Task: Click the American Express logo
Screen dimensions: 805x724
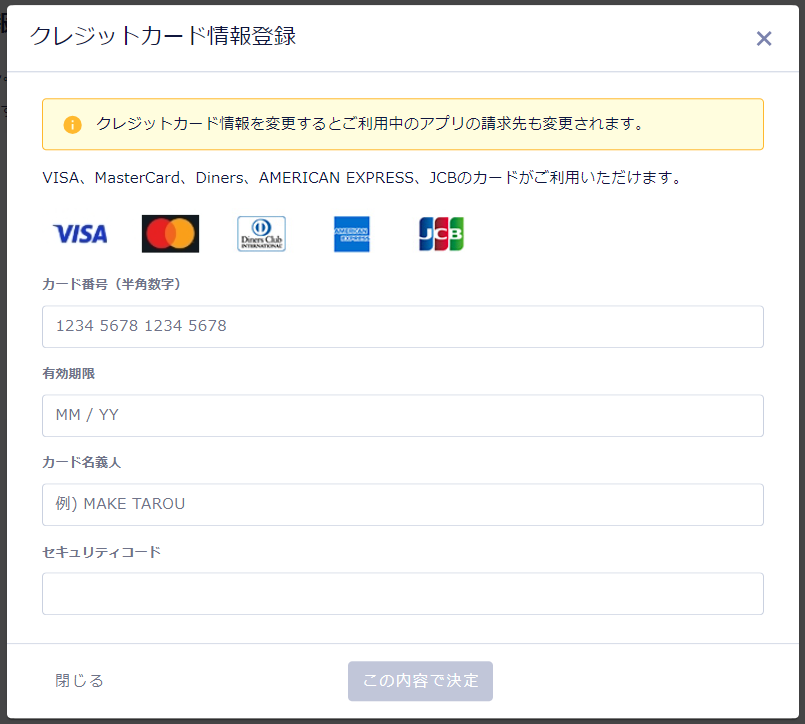Action: pos(352,234)
